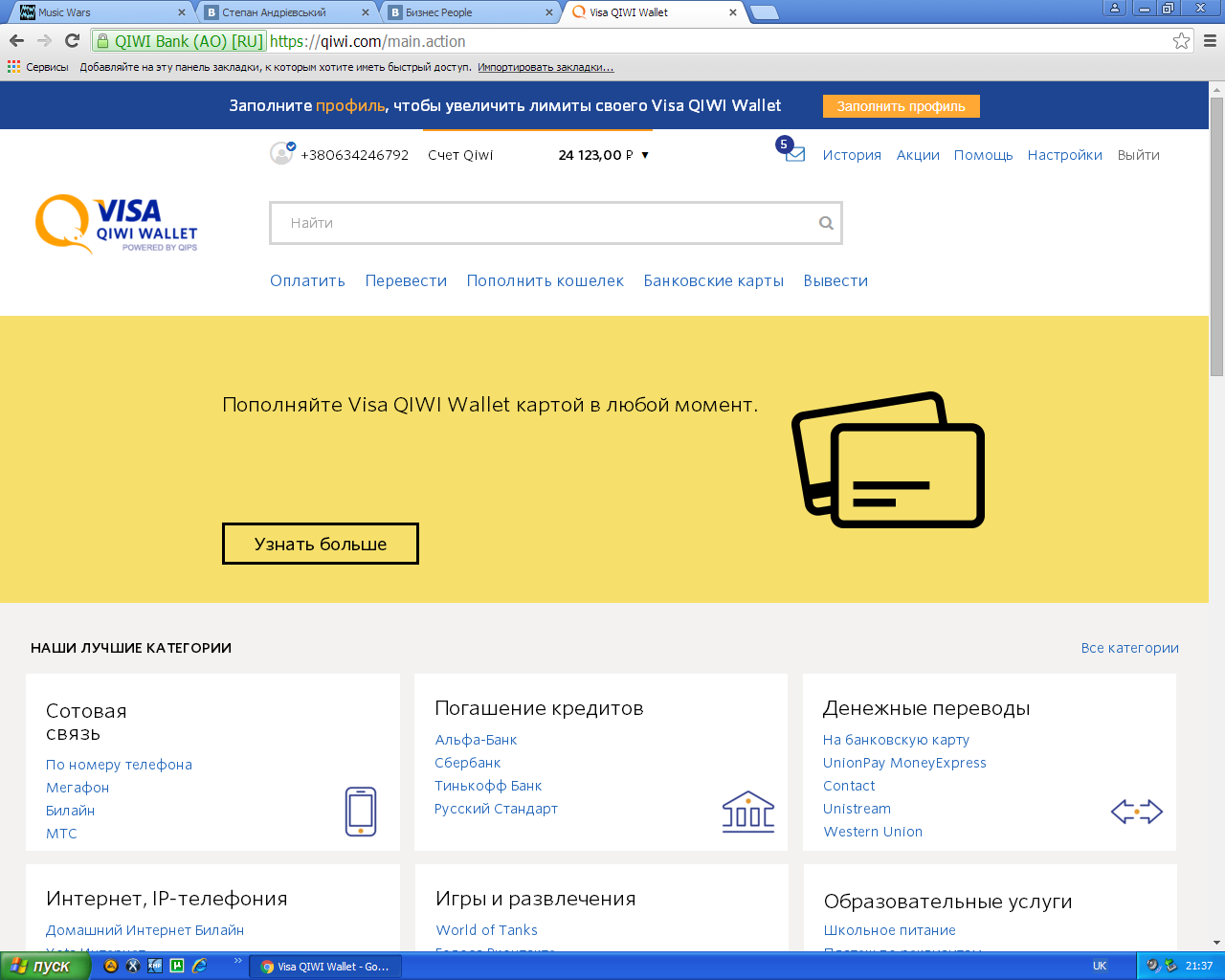The image size is (1225, 980).
Task: Open the Акции link
Action: pos(918,155)
